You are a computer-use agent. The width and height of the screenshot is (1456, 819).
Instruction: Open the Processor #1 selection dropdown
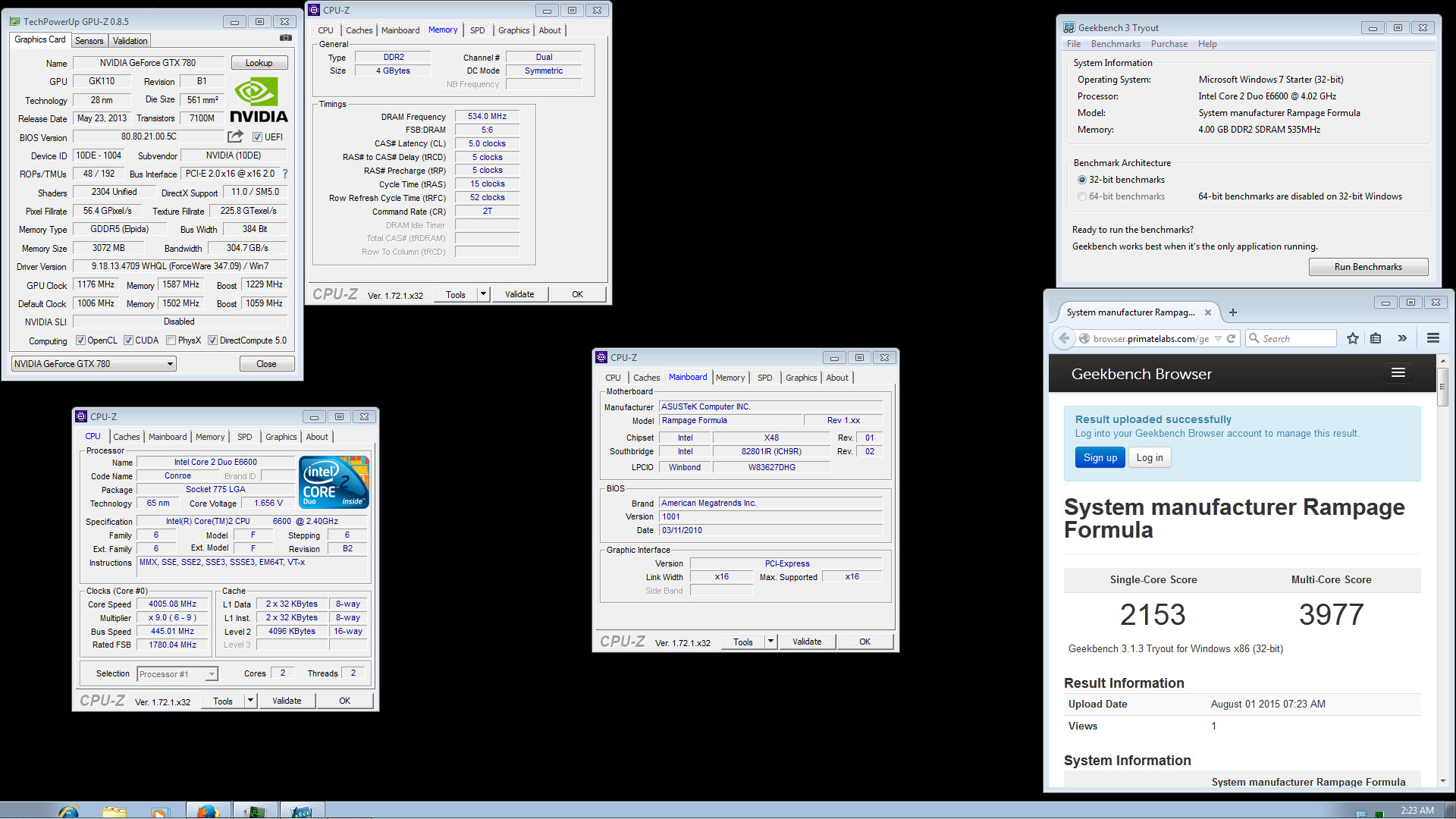click(x=177, y=673)
